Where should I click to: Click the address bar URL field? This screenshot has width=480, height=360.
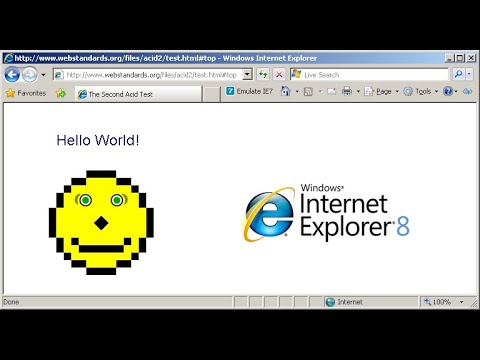[147, 75]
